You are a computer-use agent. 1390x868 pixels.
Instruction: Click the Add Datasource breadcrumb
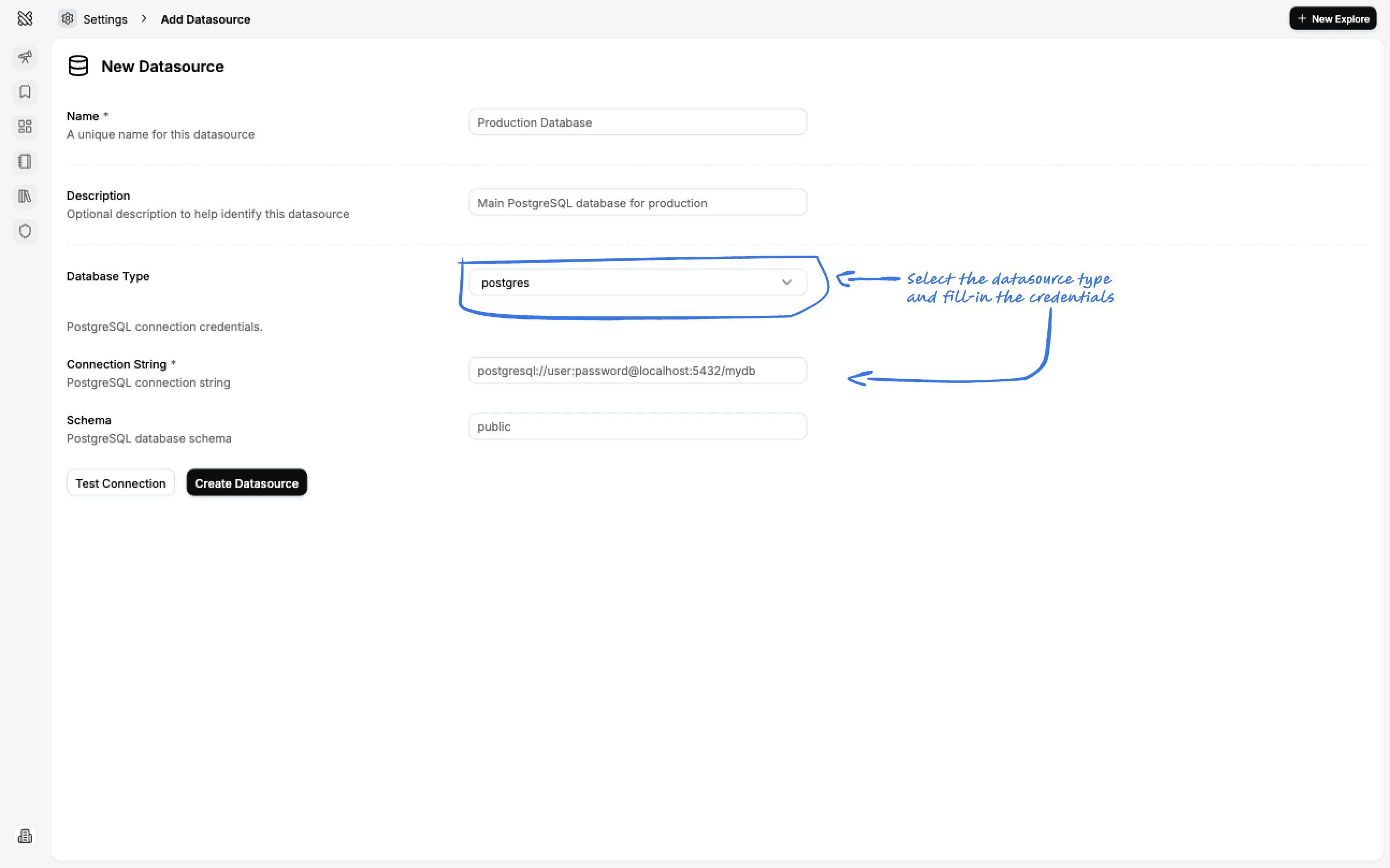point(206,19)
